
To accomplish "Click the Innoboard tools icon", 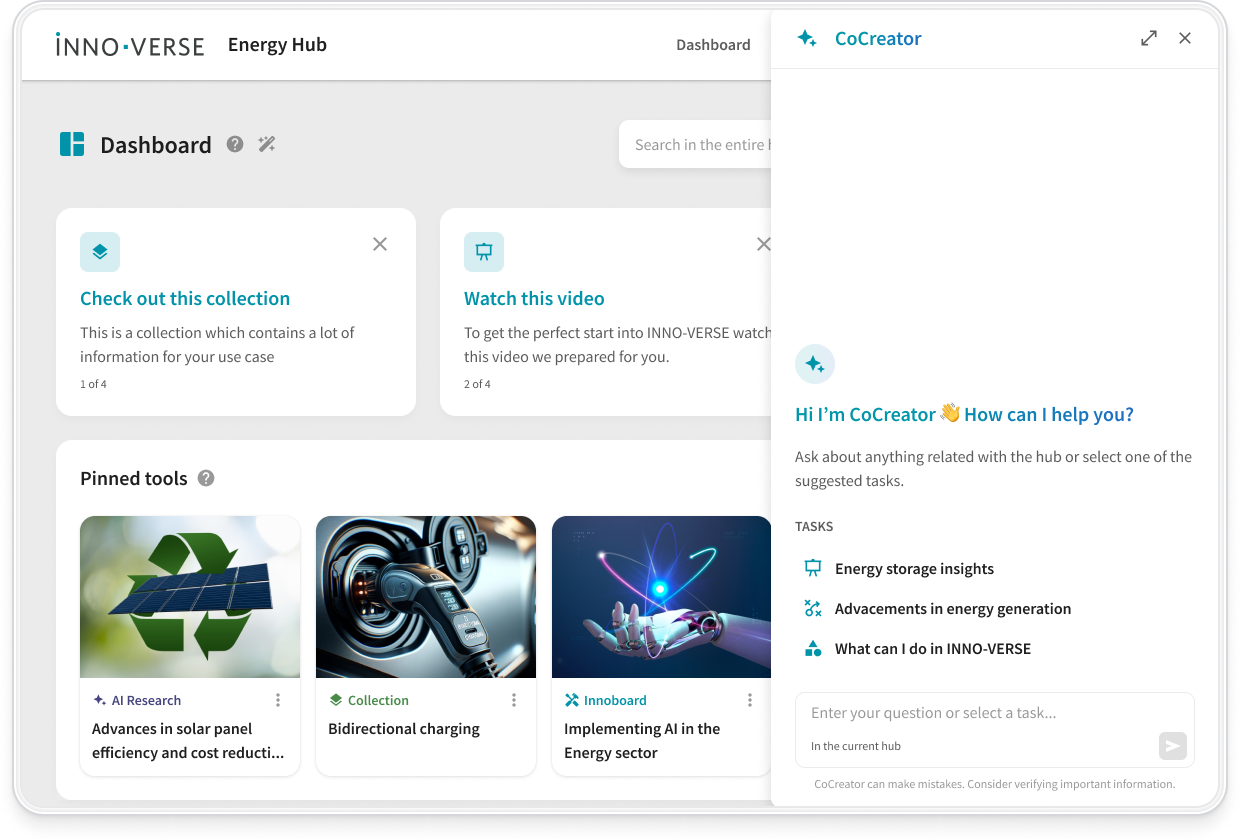I will pos(571,700).
